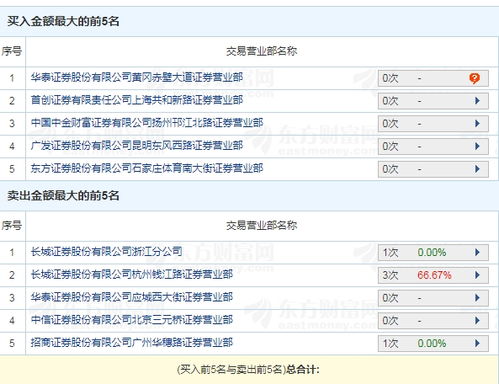Open 长城证券 杭州钱江路证券营业部 link
Screen dimensions: 499x384
click(132, 274)
